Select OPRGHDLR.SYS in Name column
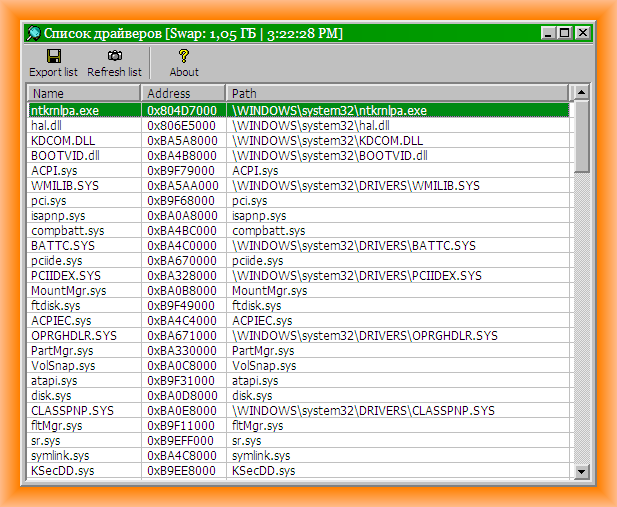 [x=74, y=335]
